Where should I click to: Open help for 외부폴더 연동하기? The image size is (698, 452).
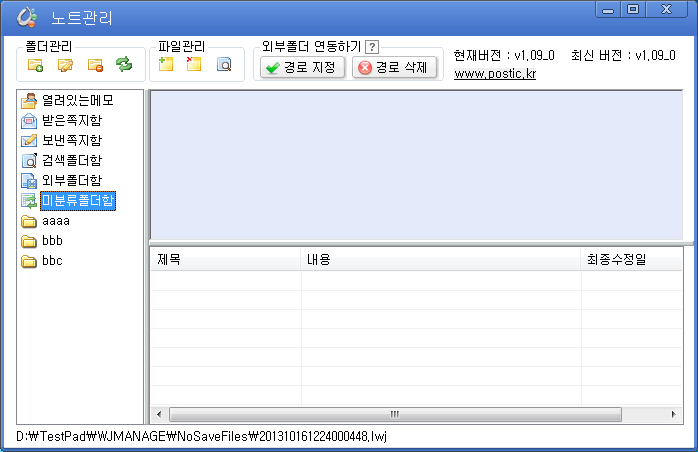pos(372,47)
